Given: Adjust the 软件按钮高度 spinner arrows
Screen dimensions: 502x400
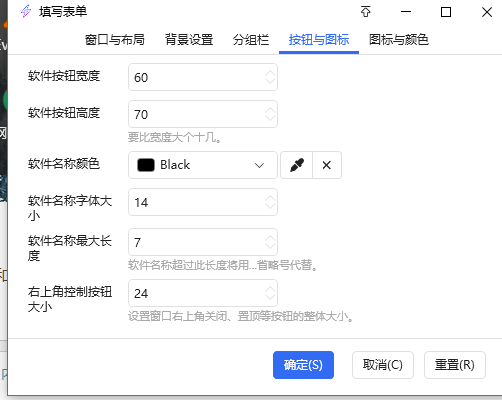Looking at the screenshot, I should click(x=270, y=114).
